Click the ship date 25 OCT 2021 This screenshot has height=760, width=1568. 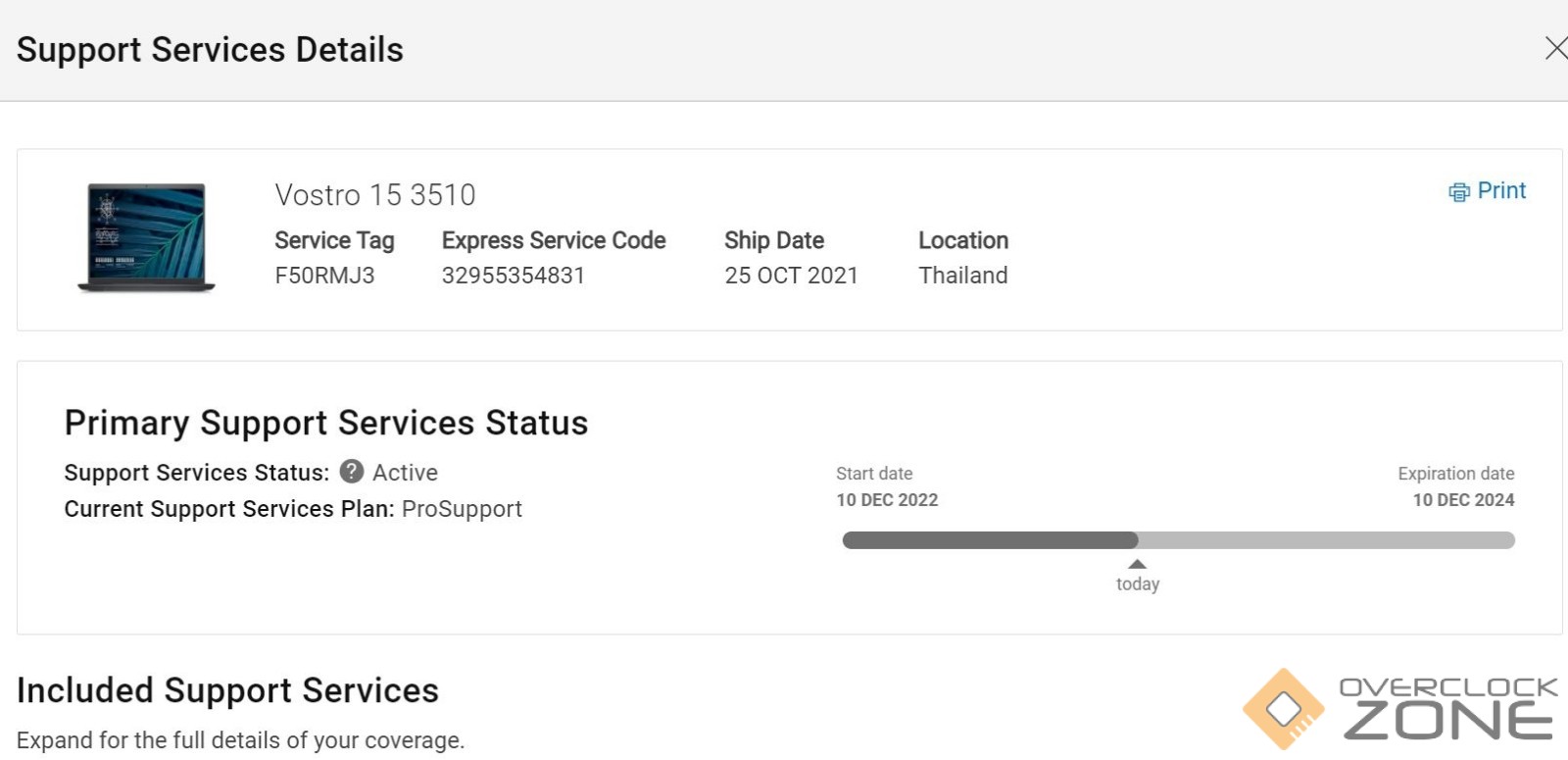point(791,276)
